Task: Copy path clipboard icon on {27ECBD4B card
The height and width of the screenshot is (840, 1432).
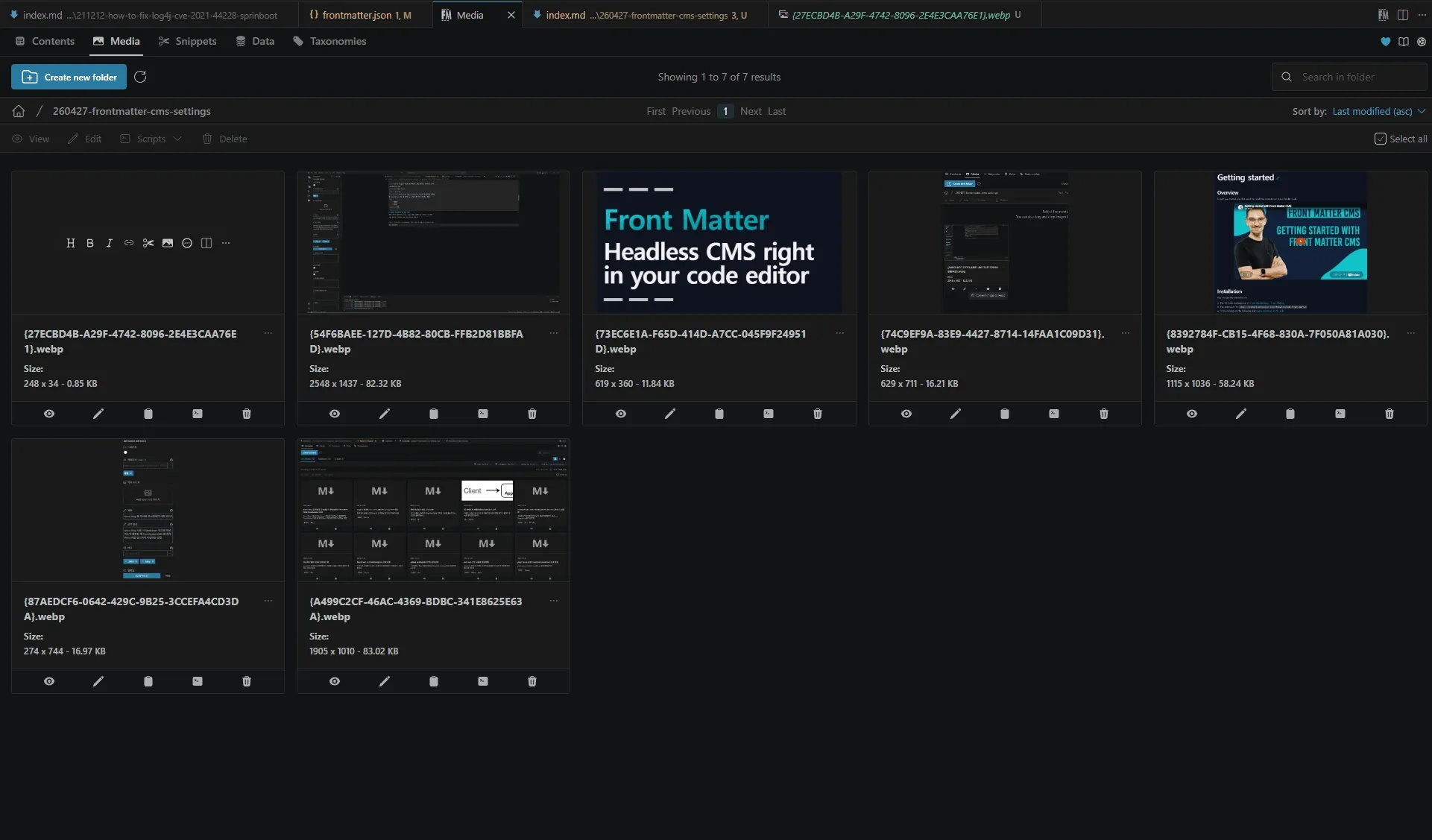Action: pos(148,414)
